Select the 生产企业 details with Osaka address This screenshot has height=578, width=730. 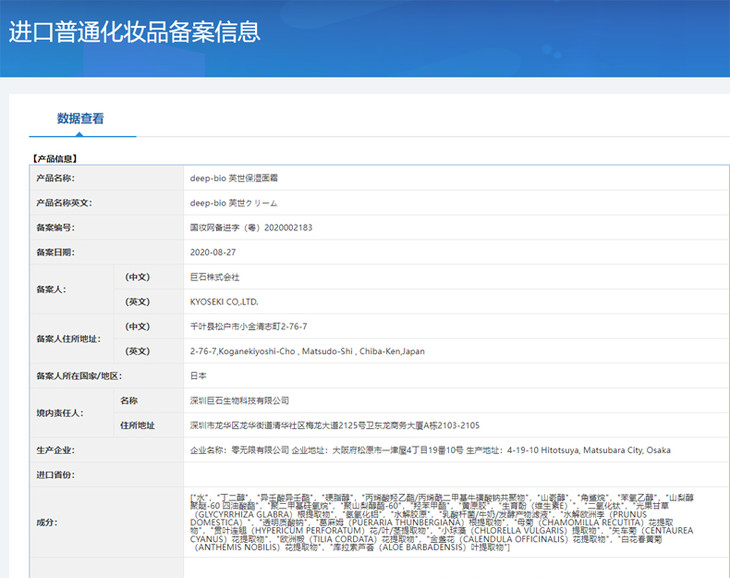(430, 450)
